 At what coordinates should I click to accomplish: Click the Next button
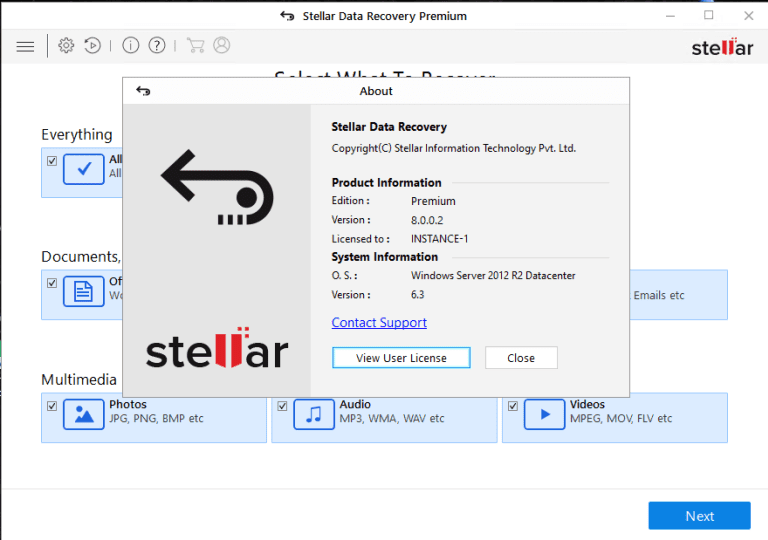(699, 515)
